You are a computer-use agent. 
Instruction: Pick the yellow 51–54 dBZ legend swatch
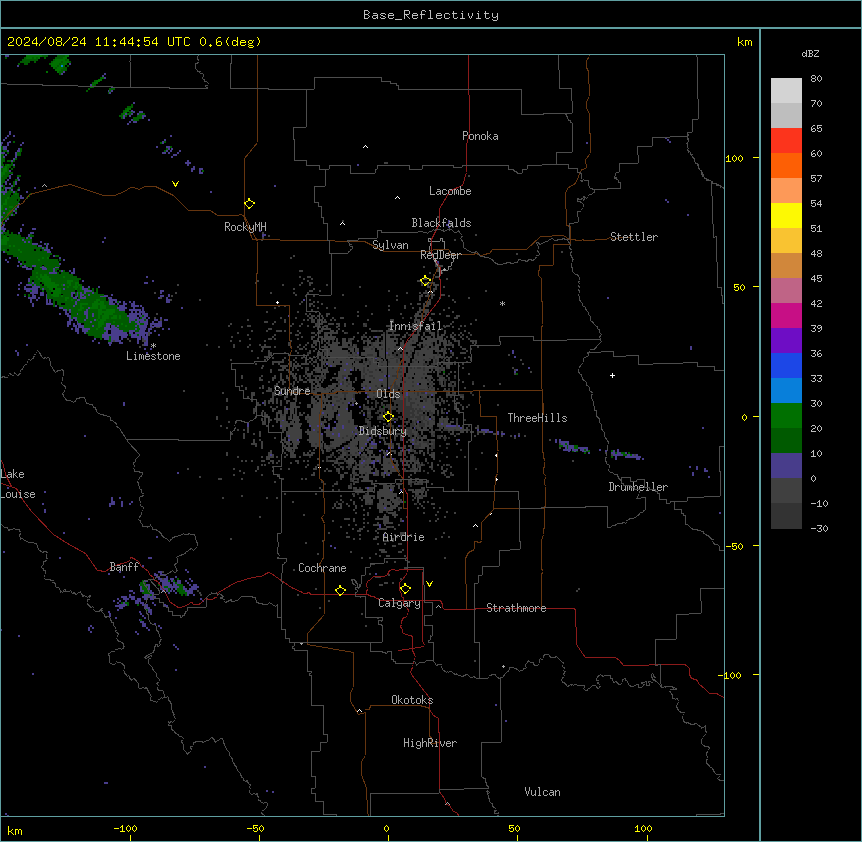786,216
